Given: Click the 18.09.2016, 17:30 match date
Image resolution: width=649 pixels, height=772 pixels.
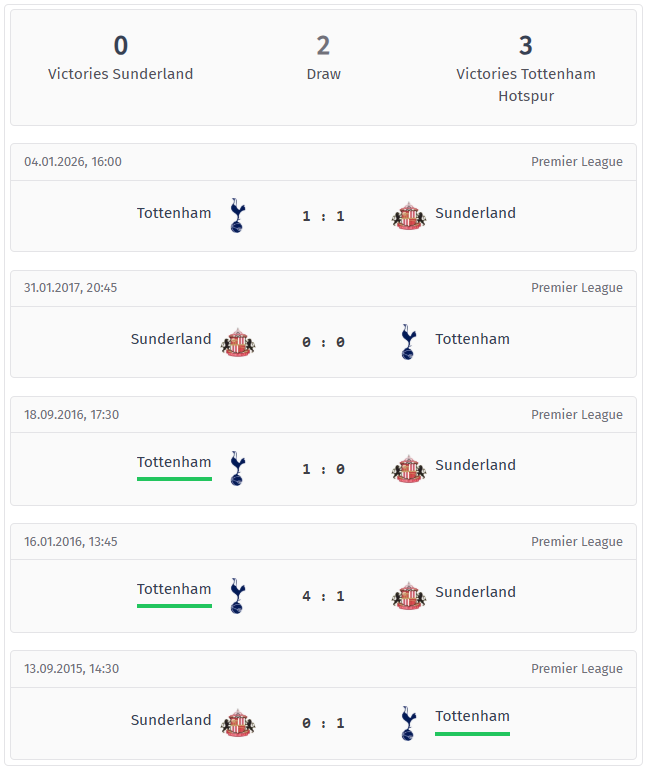Looking at the screenshot, I should coord(71,415).
